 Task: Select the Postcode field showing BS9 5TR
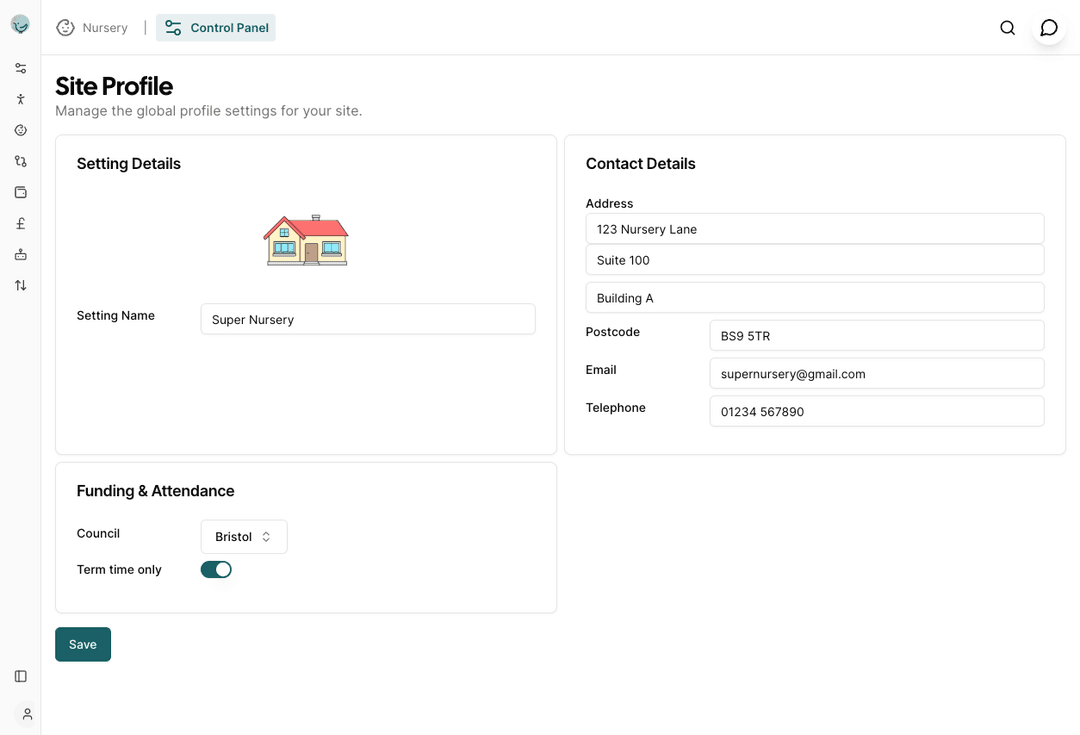(877, 335)
